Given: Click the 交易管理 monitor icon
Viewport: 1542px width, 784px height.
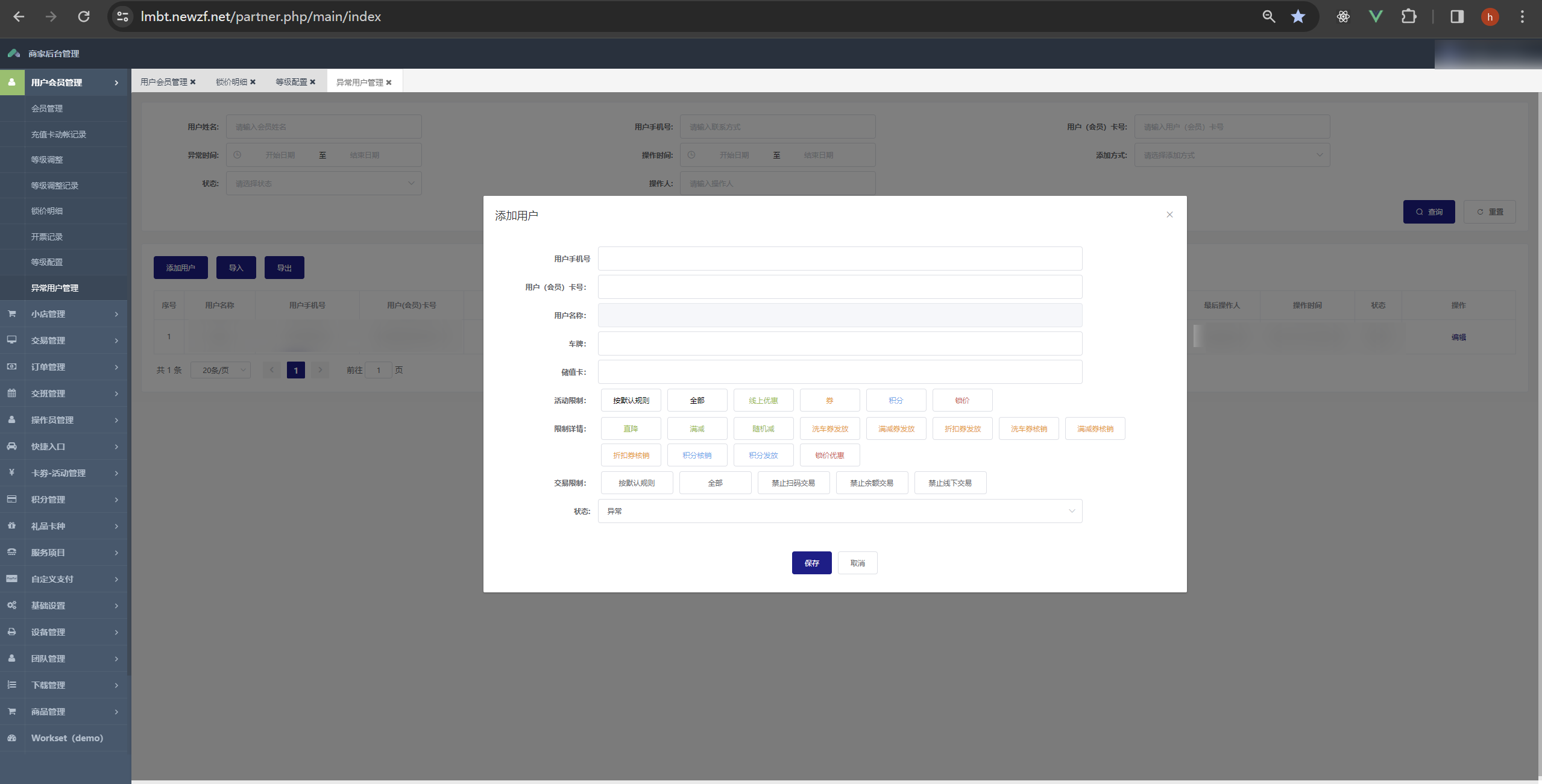Looking at the screenshot, I should point(12,340).
